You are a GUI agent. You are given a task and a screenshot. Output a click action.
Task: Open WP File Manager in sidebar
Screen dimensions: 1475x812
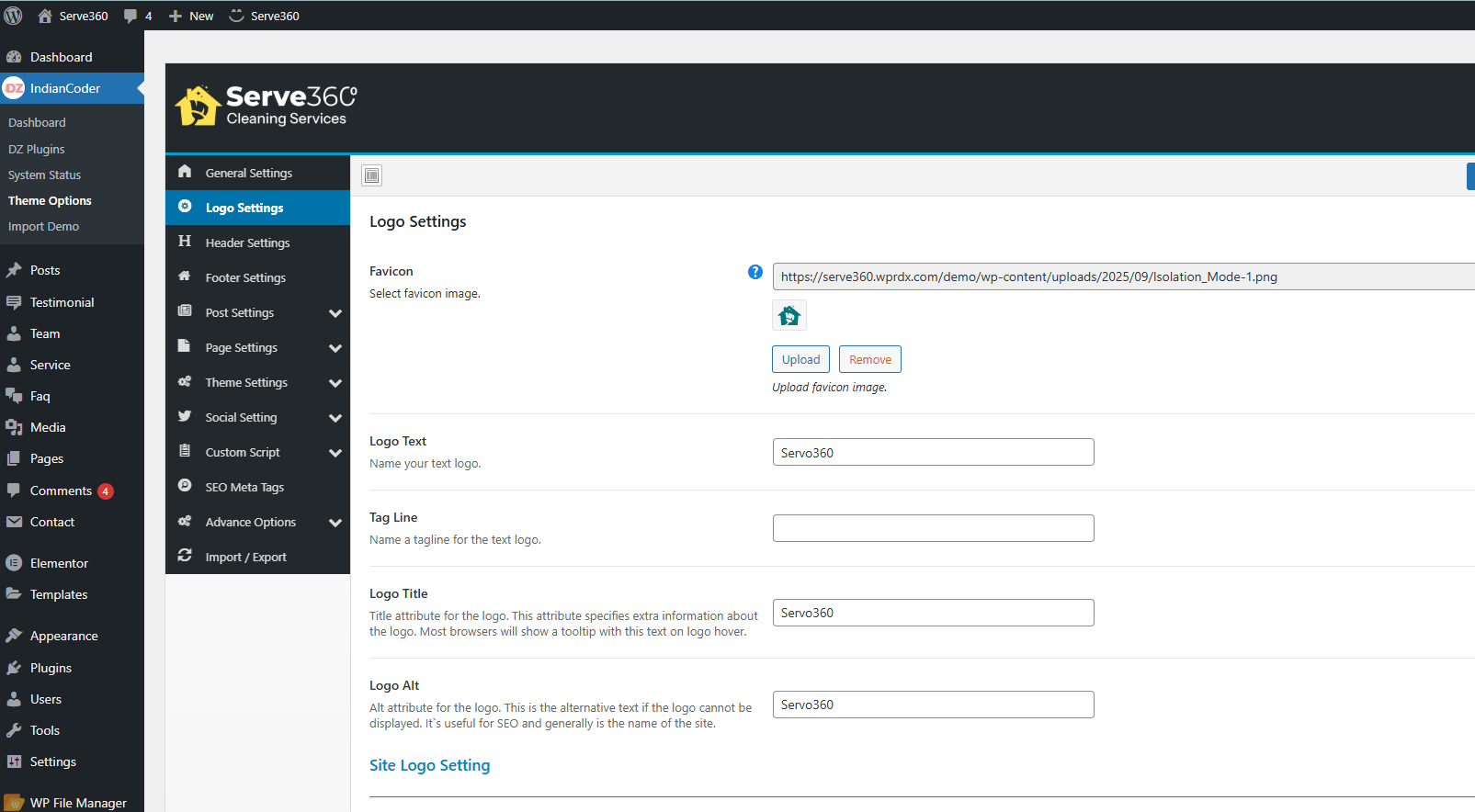pos(77,802)
